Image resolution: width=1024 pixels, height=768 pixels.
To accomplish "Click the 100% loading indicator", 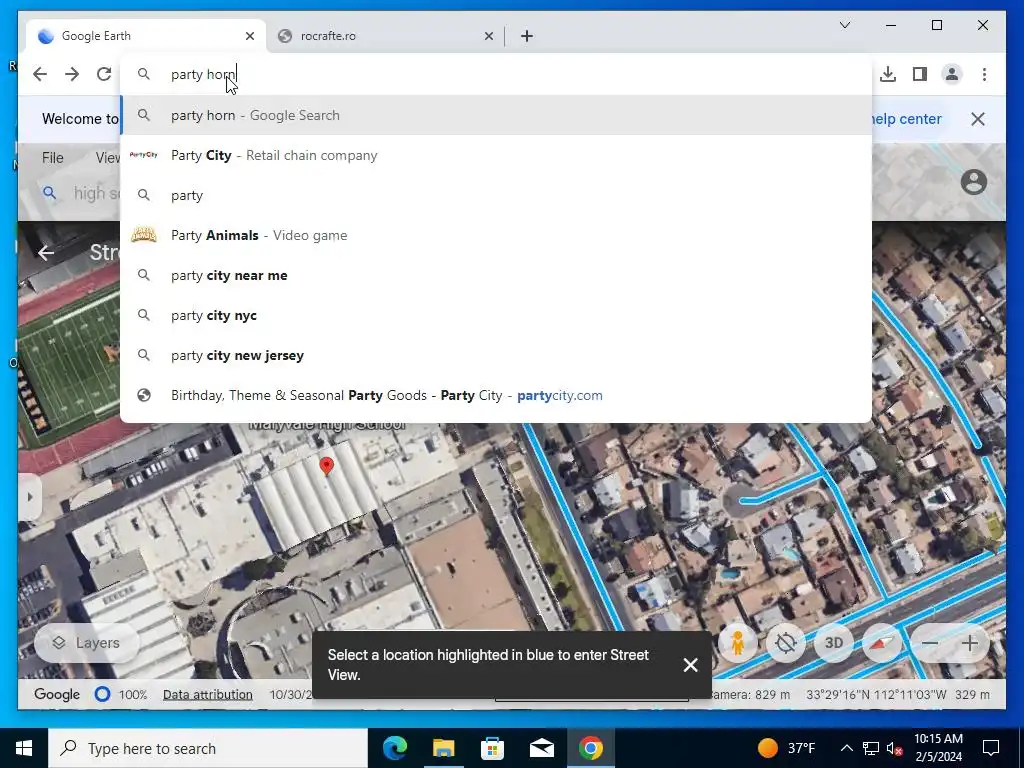I will pyautogui.click(x=121, y=694).
